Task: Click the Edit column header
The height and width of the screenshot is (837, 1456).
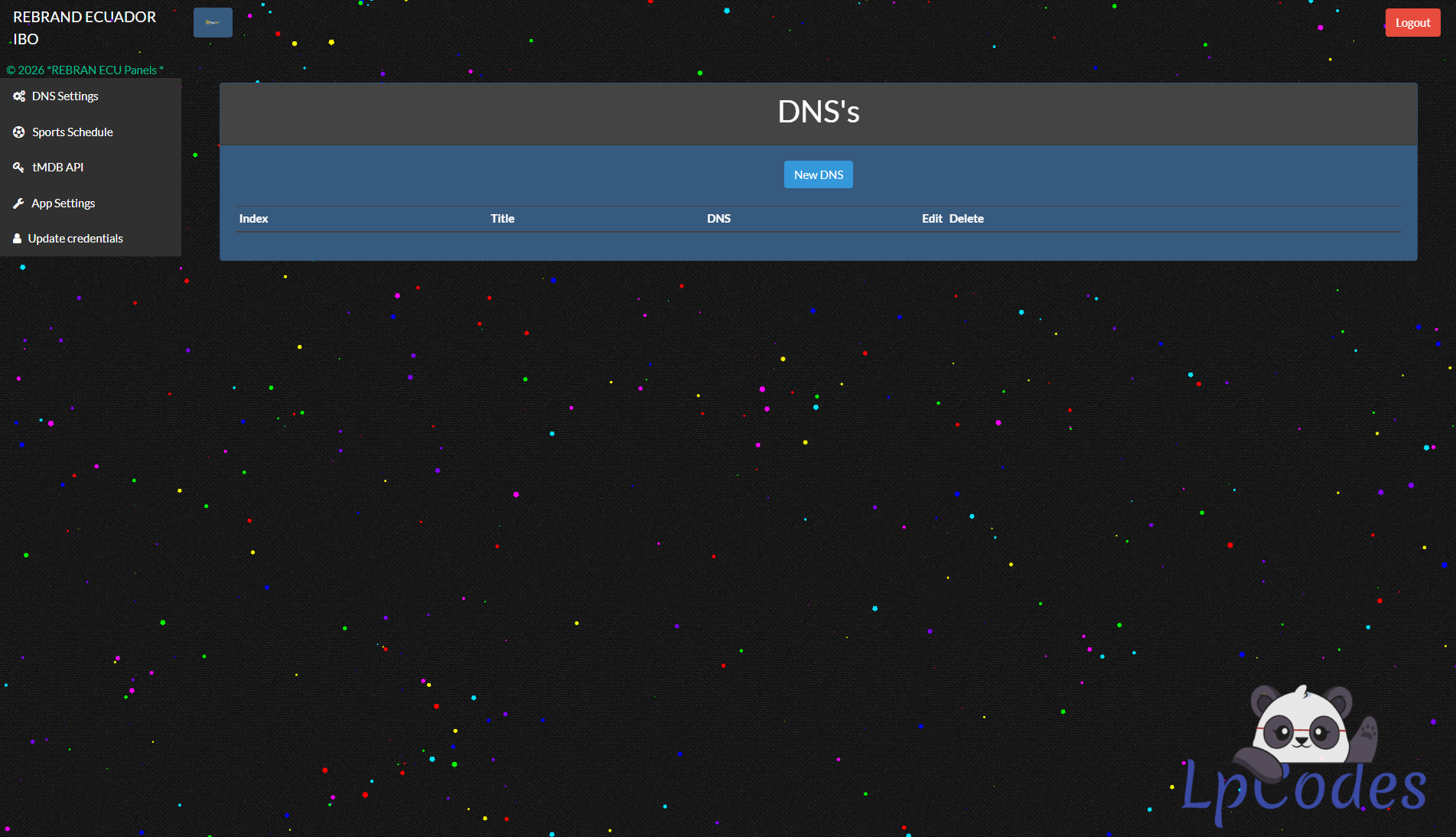Action: point(931,219)
